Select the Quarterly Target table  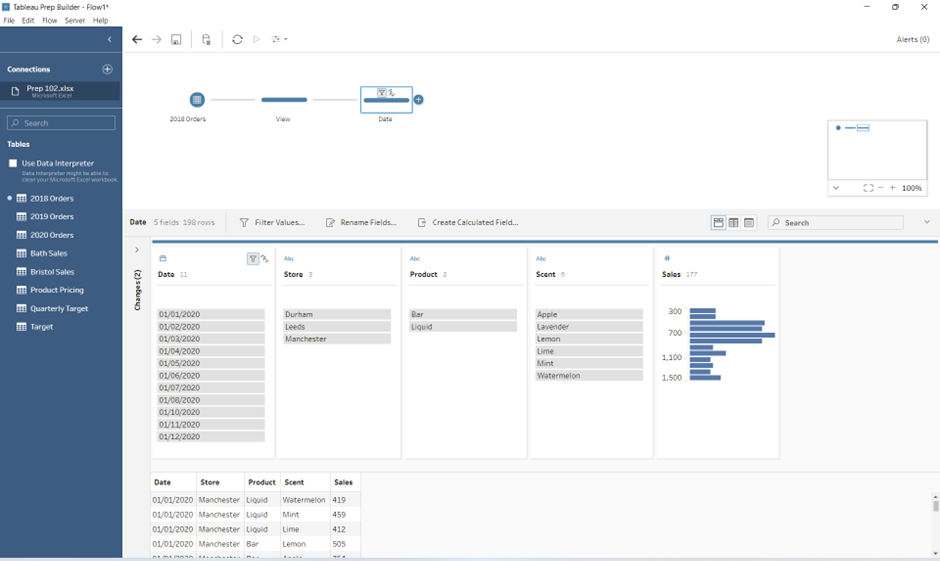point(58,309)
